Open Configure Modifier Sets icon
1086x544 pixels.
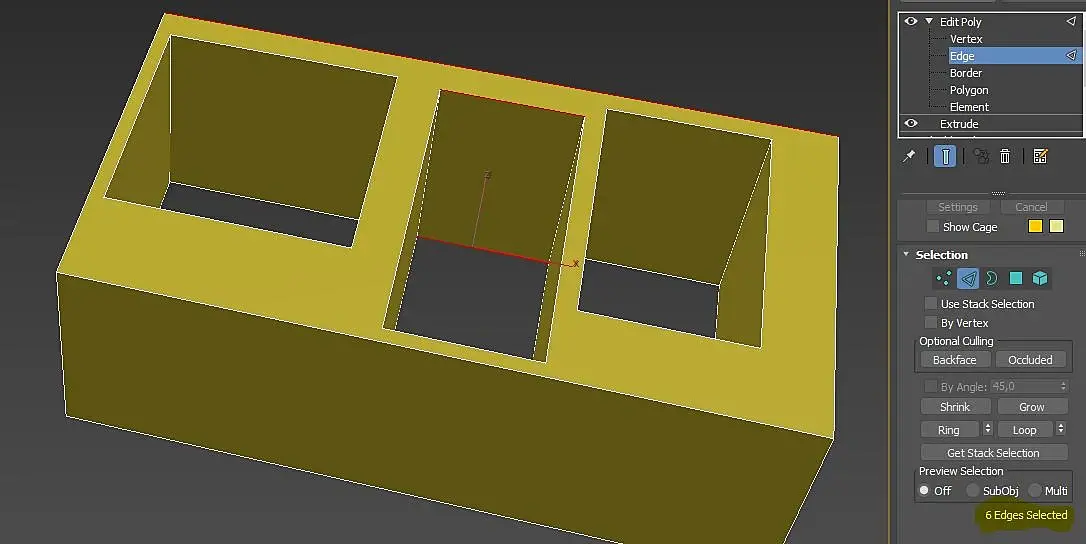(x=1040, y=157)
